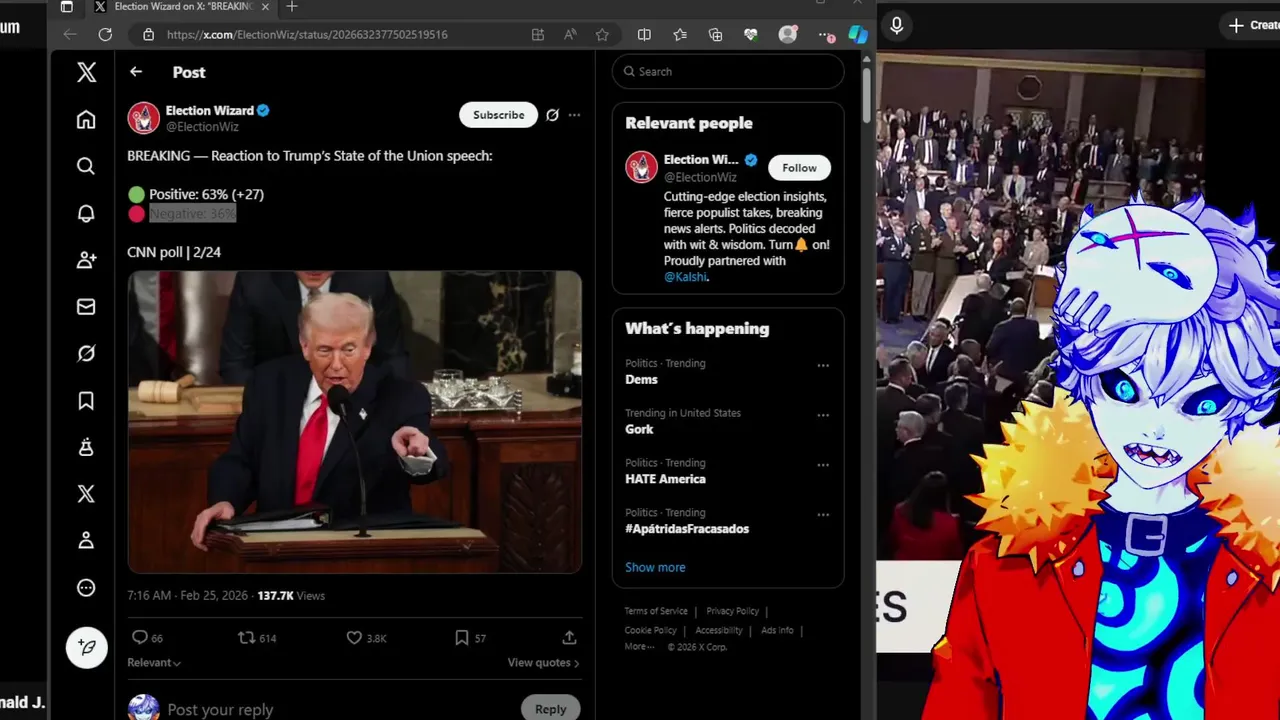The height and width of the screenshot is (720, 1280).
Task: Open Messages envelope in X sidebar
Action: click(x=86, y=307)
